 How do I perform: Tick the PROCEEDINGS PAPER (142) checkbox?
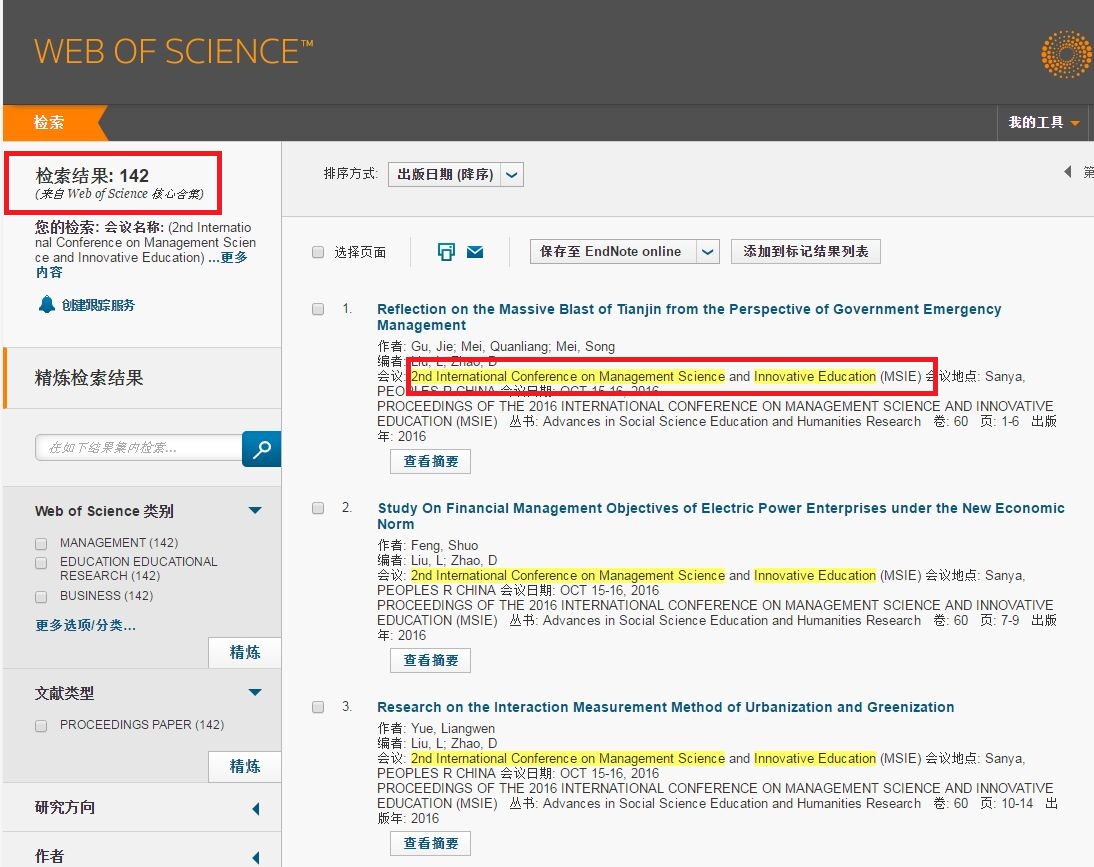(41, 725)
